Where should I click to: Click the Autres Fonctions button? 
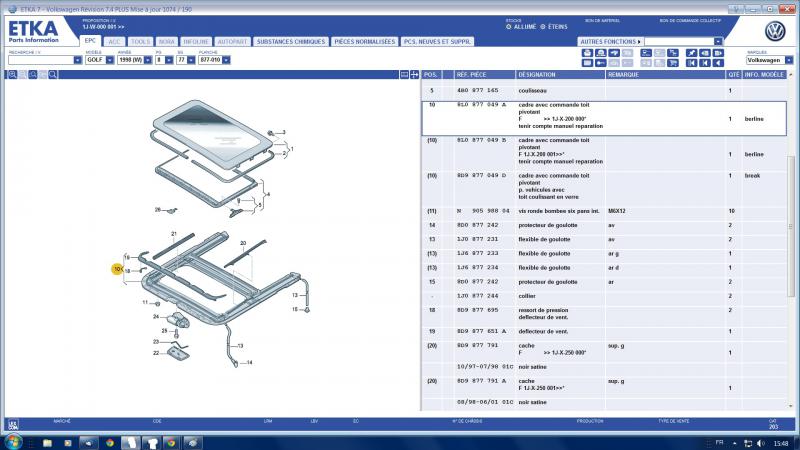point(610,41)
